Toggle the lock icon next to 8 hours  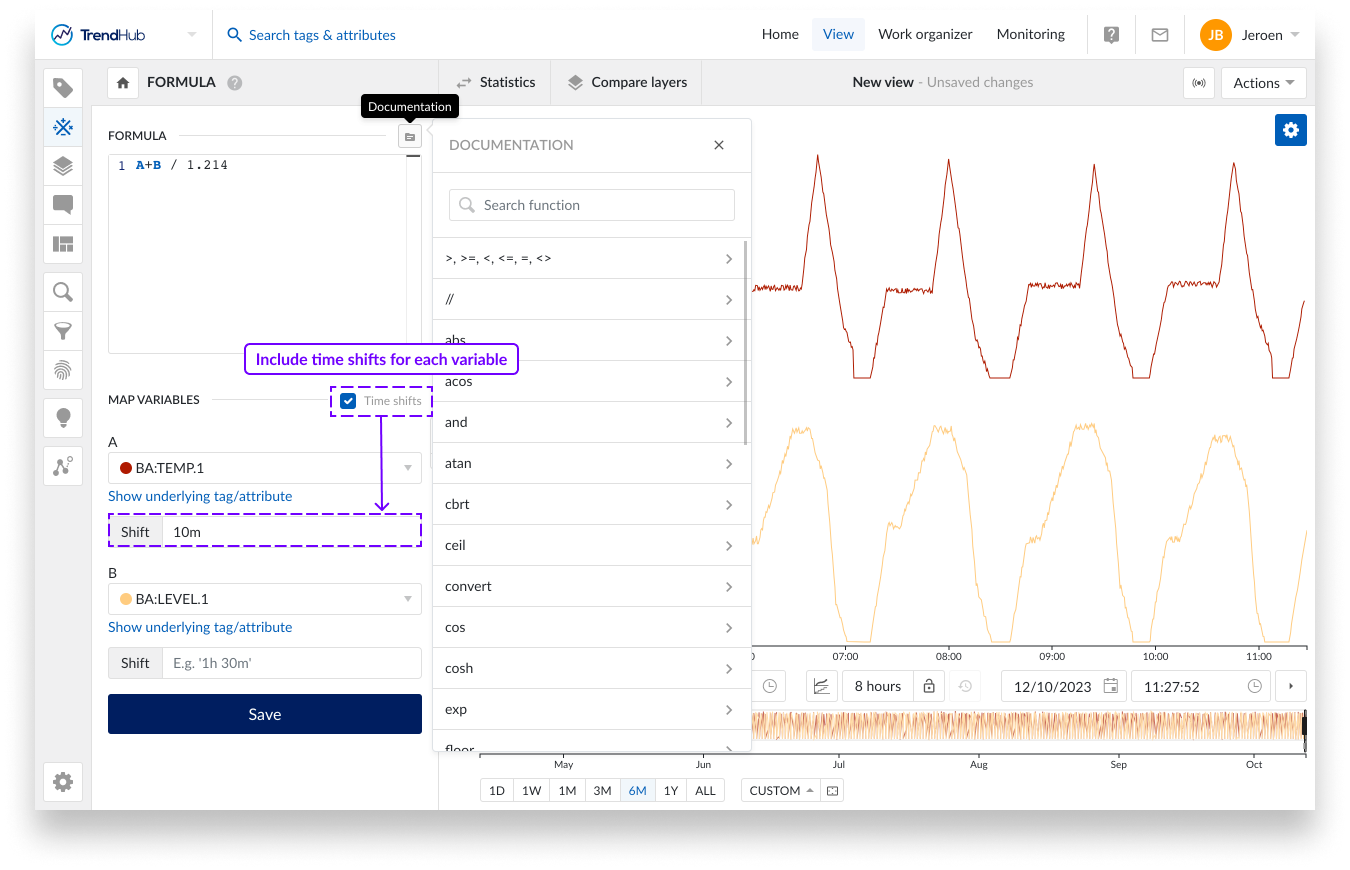tap(929, 686)
